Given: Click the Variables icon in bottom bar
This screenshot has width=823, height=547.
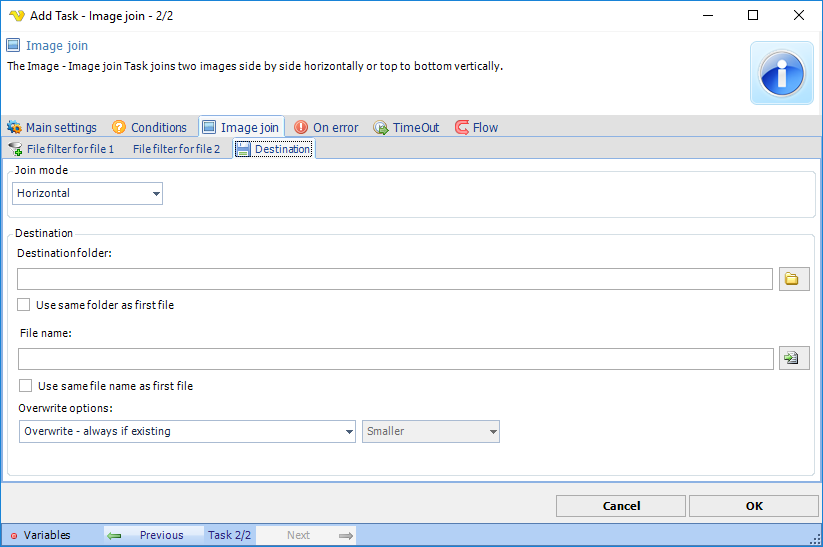Looking at the screenshot, I should coord(14,536).
